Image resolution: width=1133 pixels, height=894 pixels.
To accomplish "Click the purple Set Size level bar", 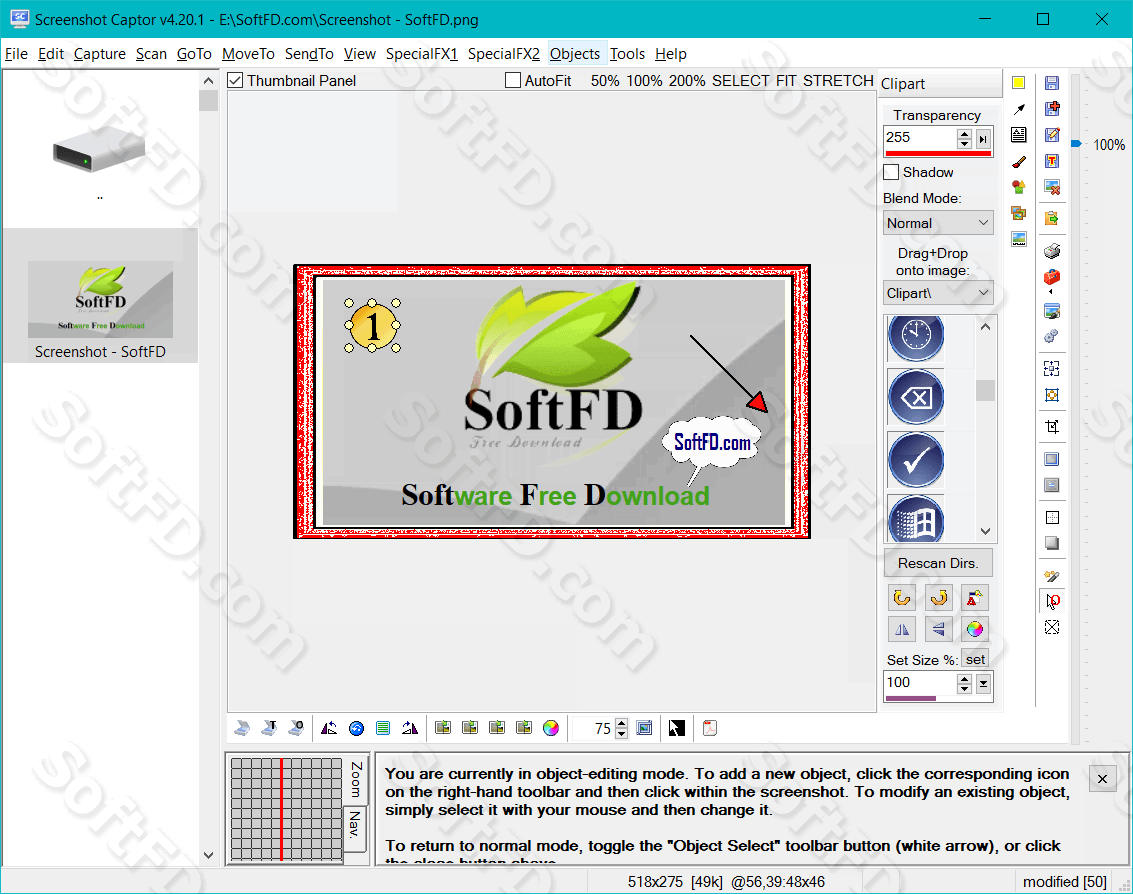I will coord(910,698).
